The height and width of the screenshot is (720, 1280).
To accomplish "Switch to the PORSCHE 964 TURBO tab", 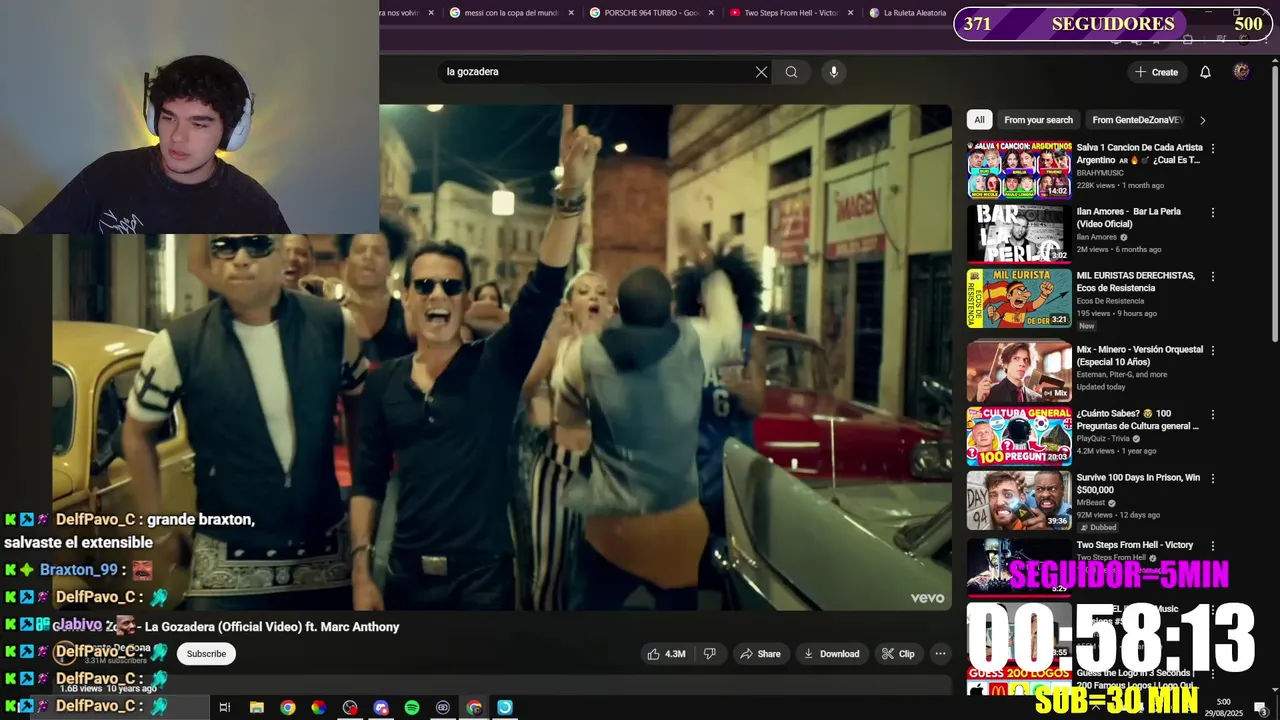I will pos(651,13).
